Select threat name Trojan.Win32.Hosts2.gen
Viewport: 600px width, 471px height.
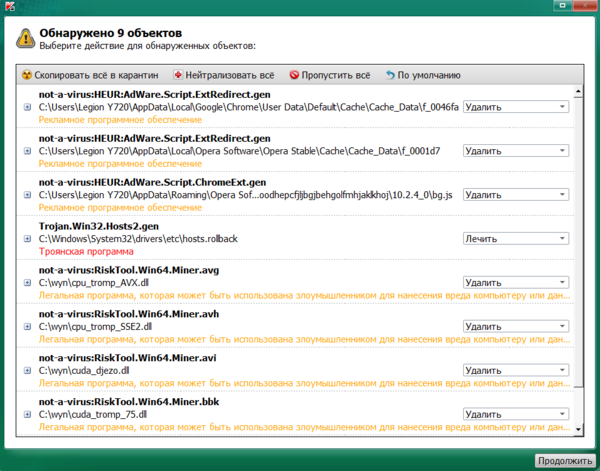pos(99,226)
